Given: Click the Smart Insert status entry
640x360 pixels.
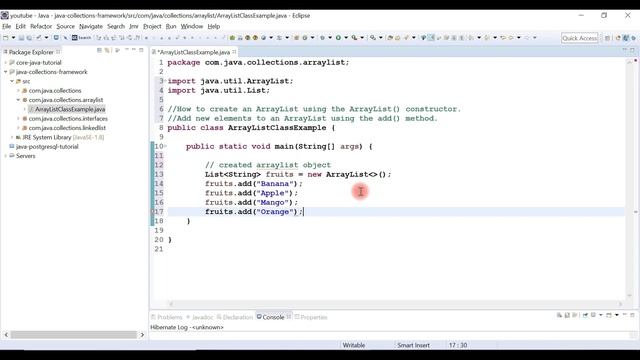Looking at the screenshot, I should click(x=413, y=345).
